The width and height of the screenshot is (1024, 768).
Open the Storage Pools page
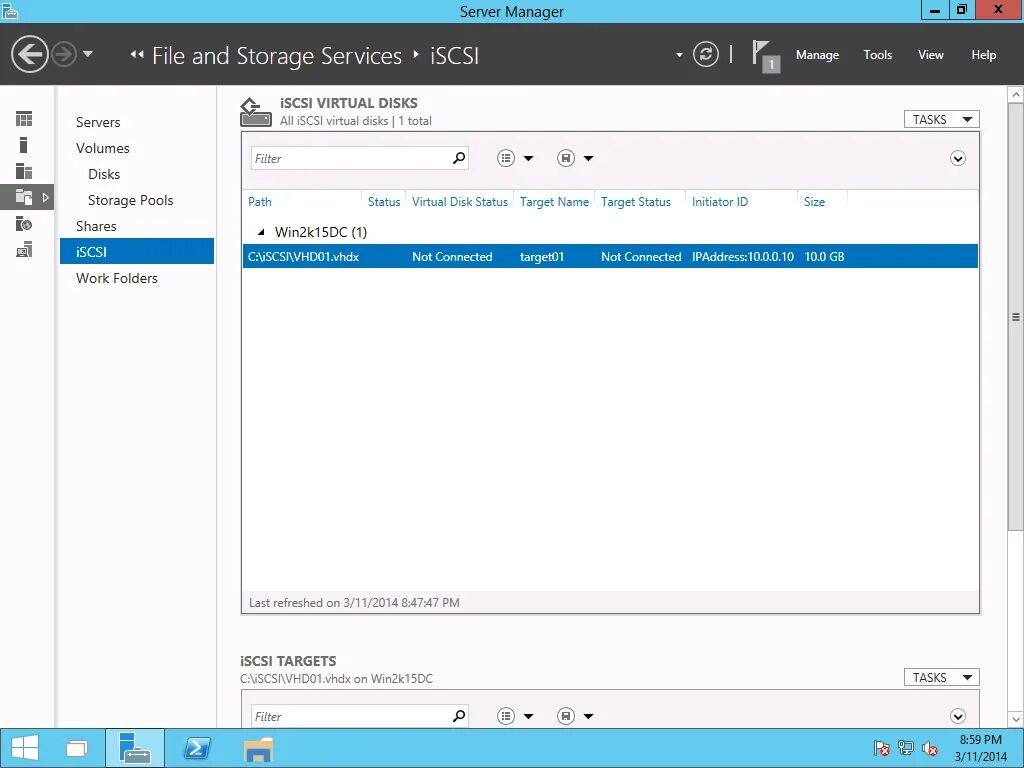click(131, 200)
